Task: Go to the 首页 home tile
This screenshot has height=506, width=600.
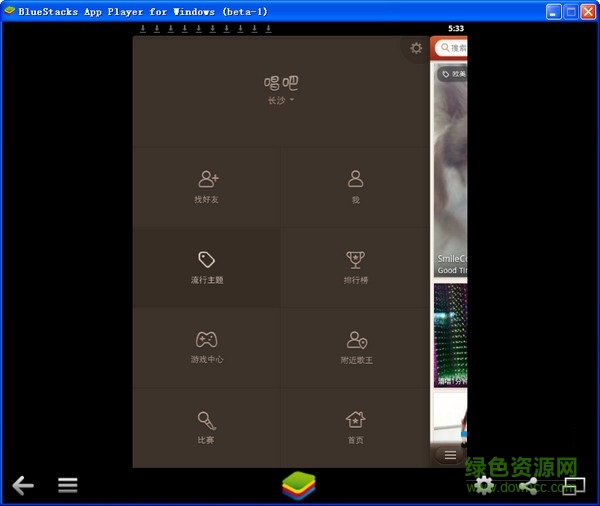Action: click(355, 427)
